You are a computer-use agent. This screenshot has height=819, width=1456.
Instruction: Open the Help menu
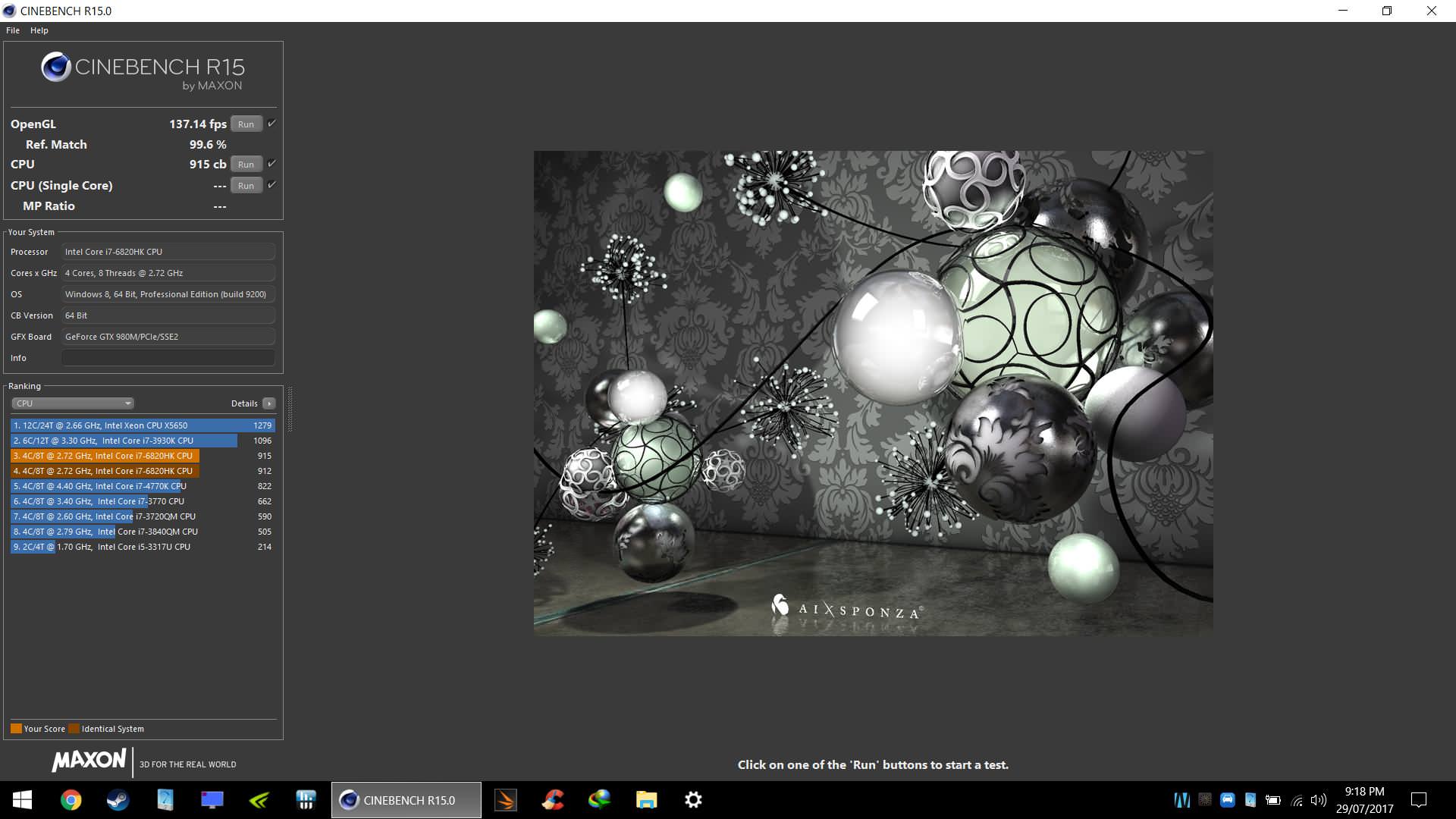click(39, 30)
